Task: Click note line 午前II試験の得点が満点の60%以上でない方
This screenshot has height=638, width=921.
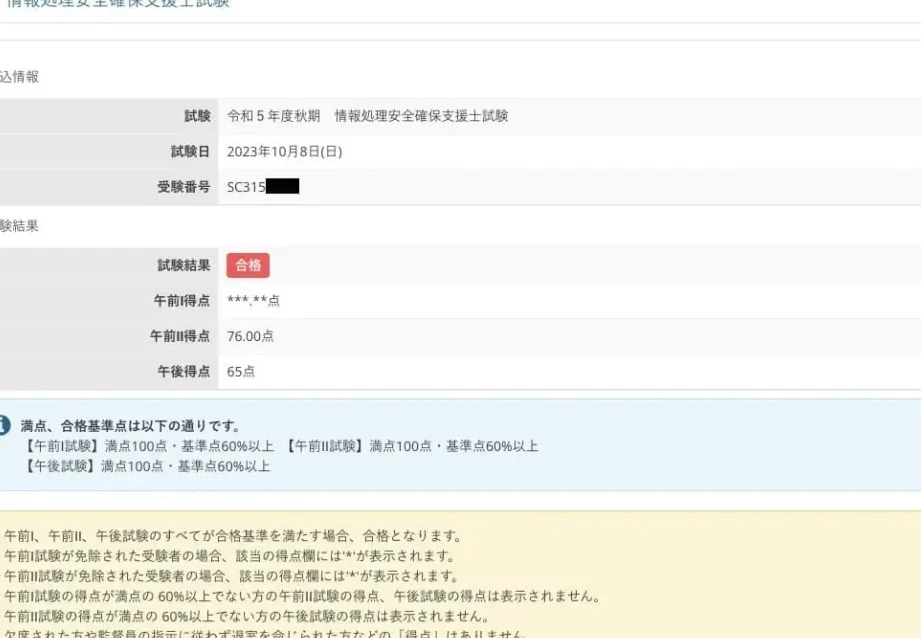Action: tap(247, 616)
